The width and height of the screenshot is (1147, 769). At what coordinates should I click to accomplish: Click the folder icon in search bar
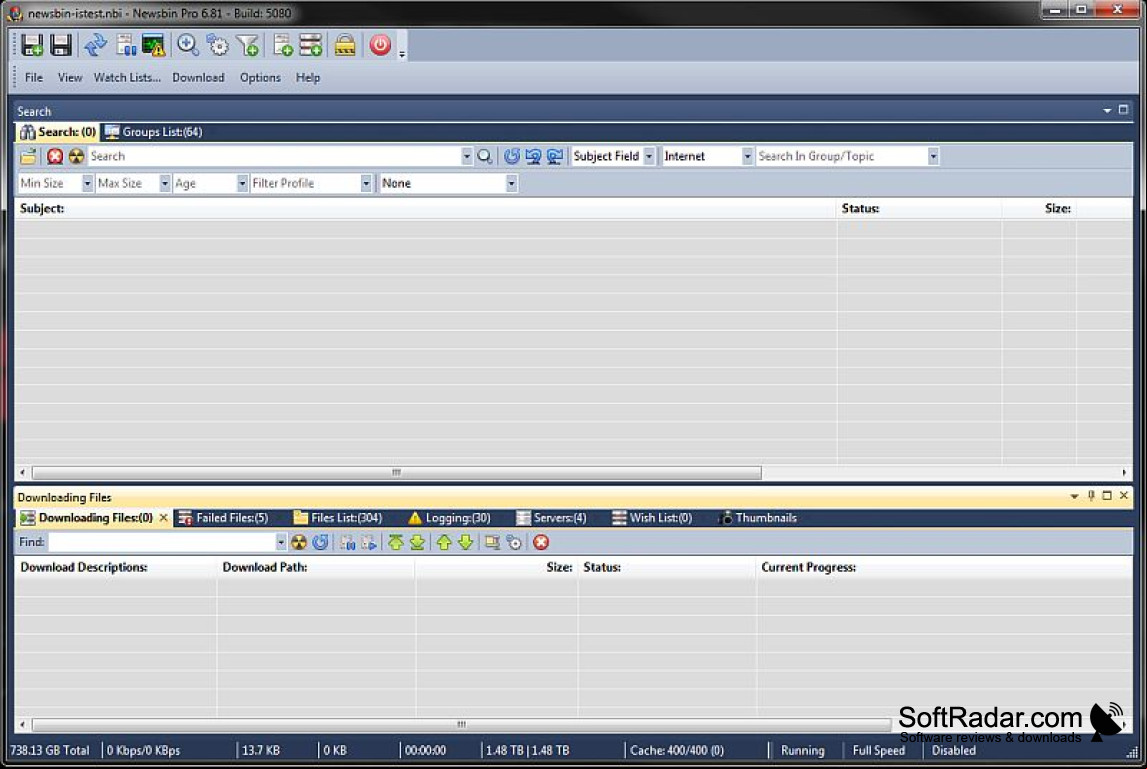[x=29, y=156]
